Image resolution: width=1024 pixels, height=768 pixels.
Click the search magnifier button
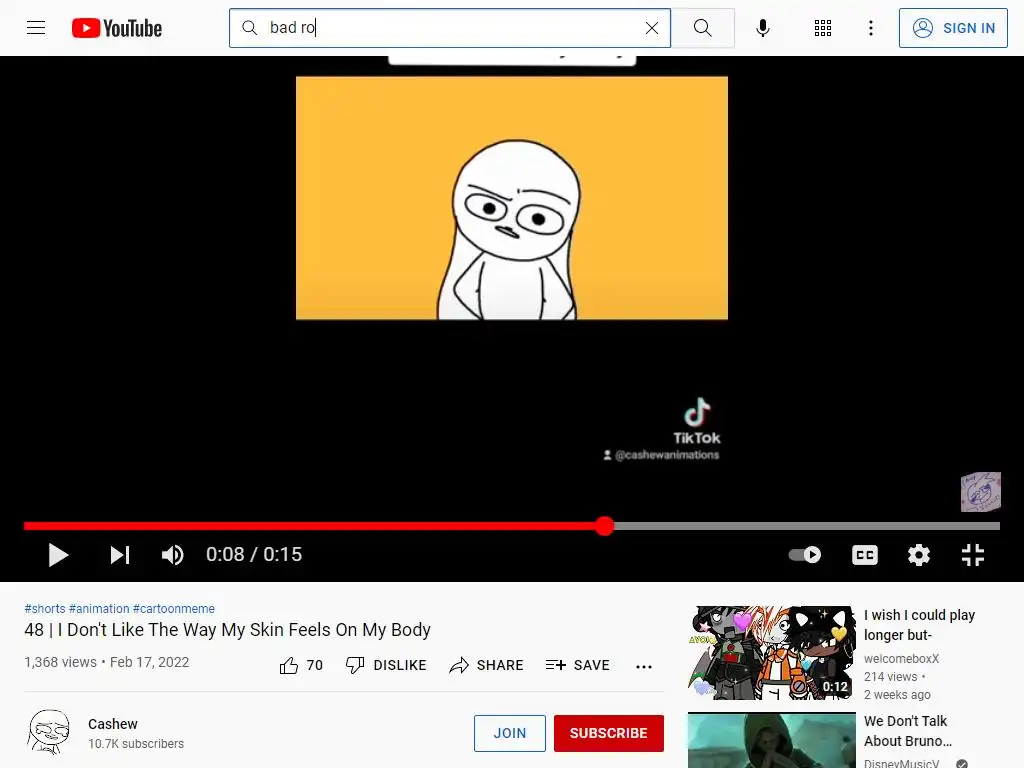(x=703, y=28)
